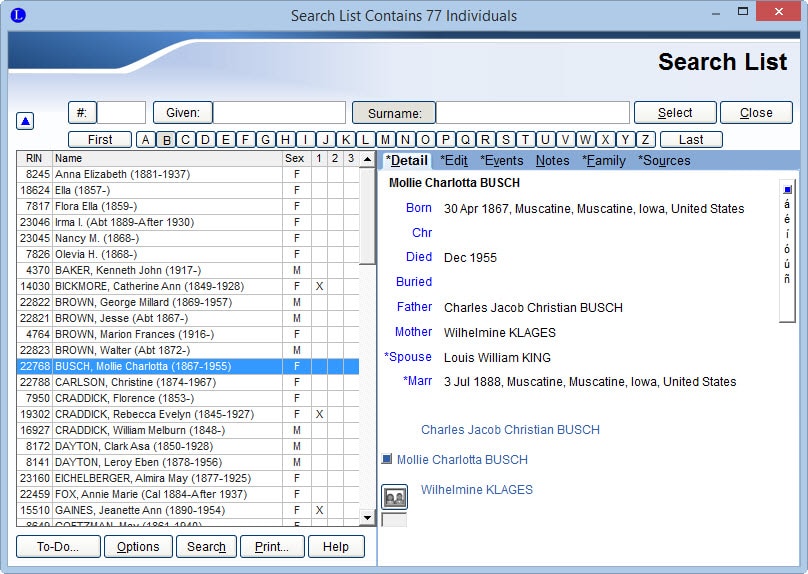Click the list's vertical scrollbar thumb
The image size is (808, 574).
tap(367, 215)
